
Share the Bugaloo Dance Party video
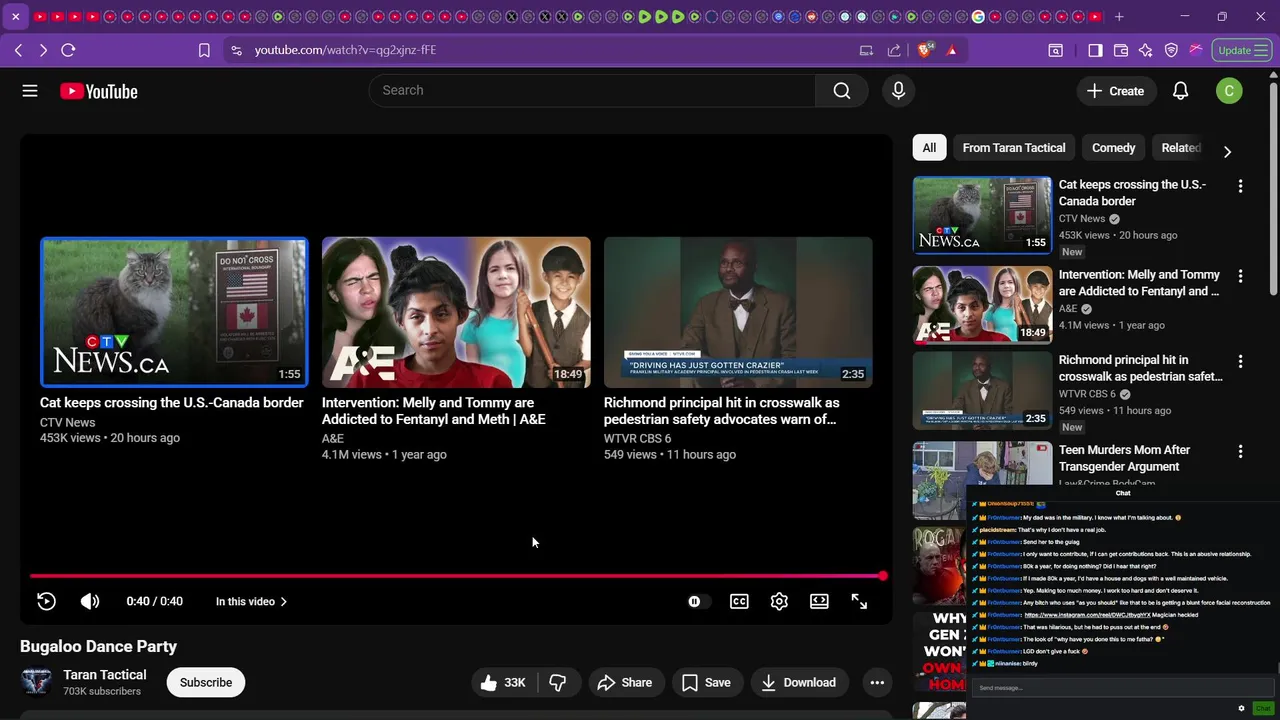click(x=625, y=683)
